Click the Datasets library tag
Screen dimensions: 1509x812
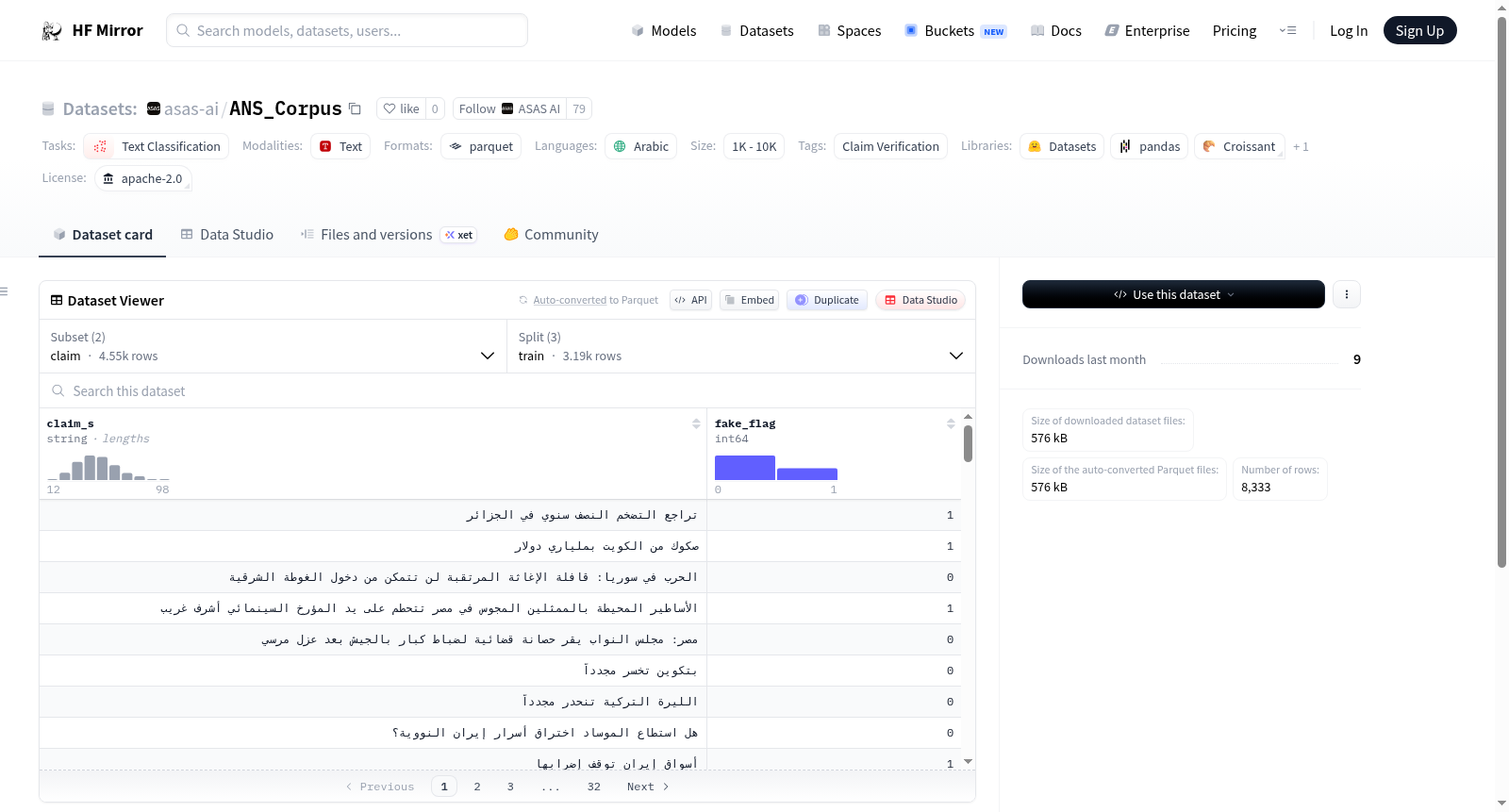point(1061,146)
